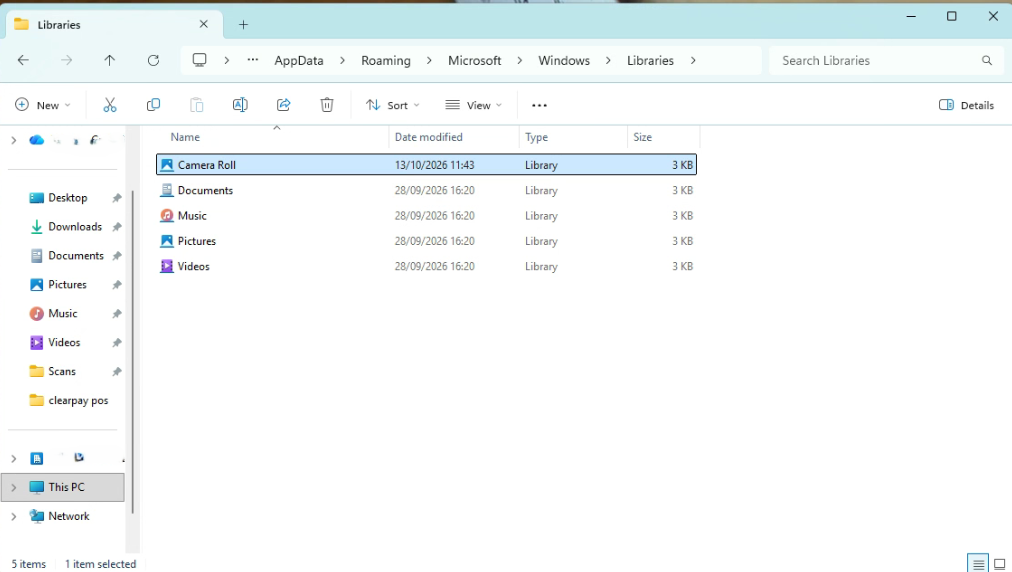Viewport: 1012px width, 572px height.
Task: Click the Libraries breadcrumb
Action: tap(651, 60)
